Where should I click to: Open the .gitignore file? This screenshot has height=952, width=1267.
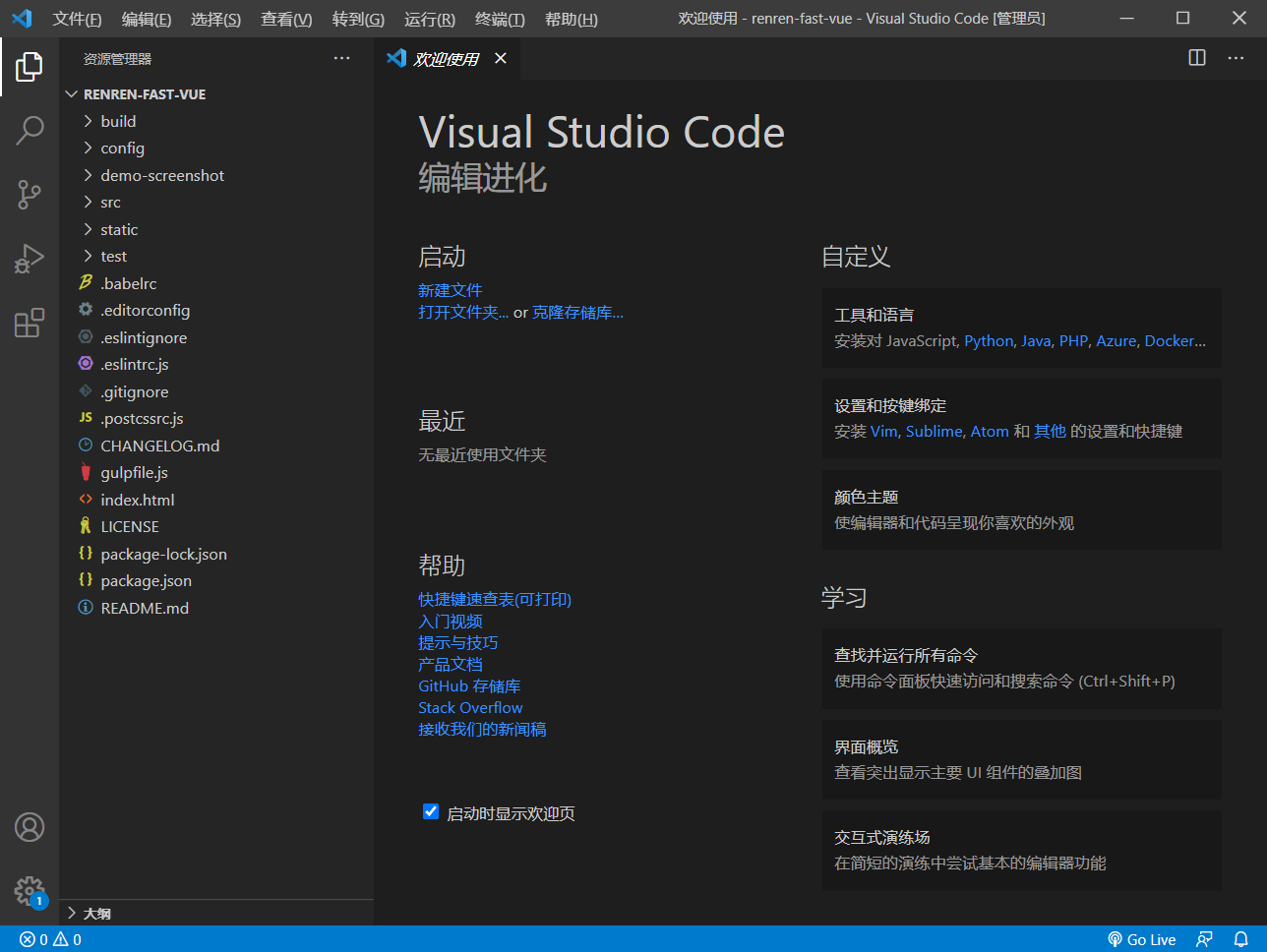[x=216, y=391]
